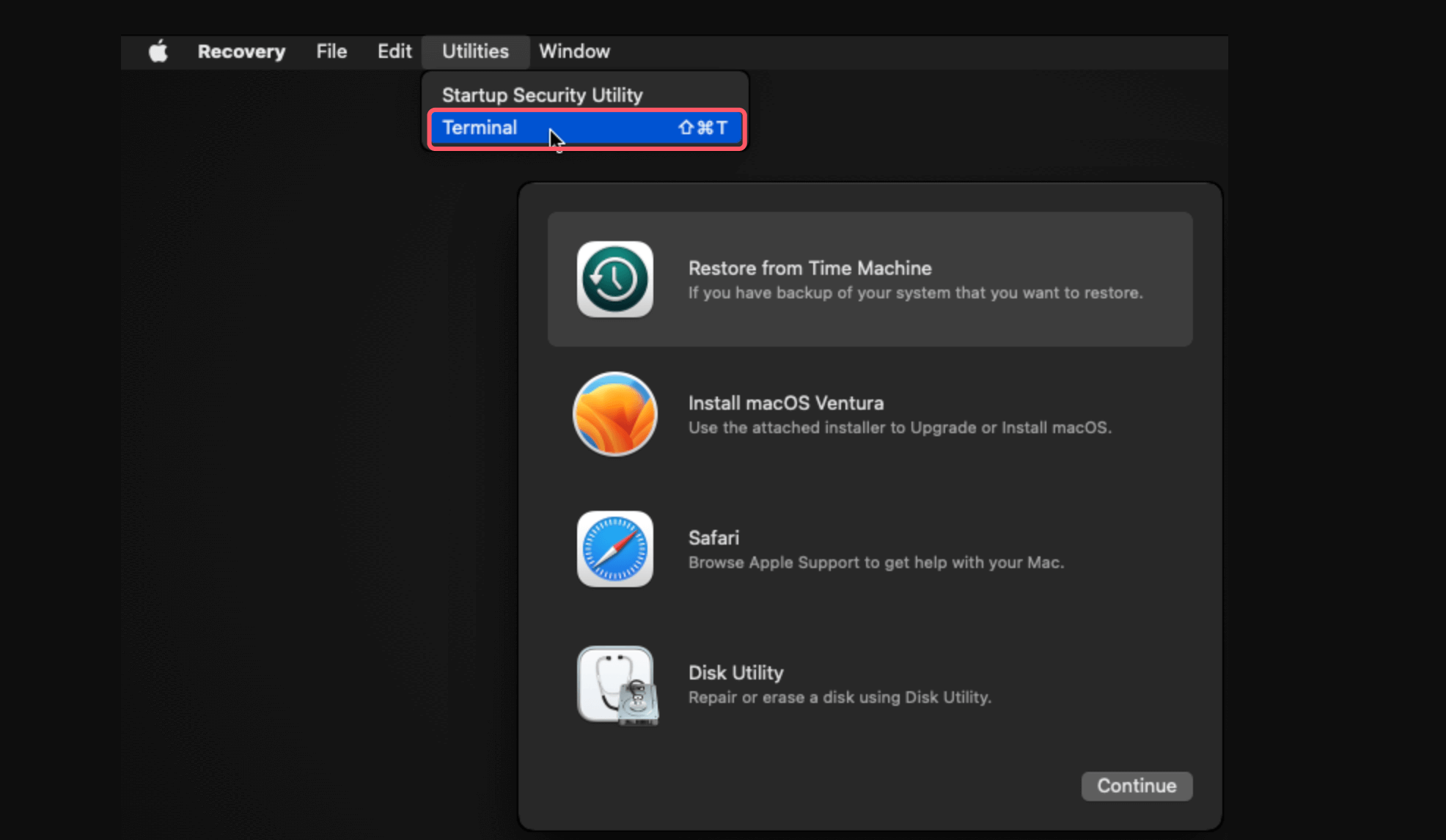Open the Recovery menu
This screenshot has height=840, width=1446.
coord(241,51)
